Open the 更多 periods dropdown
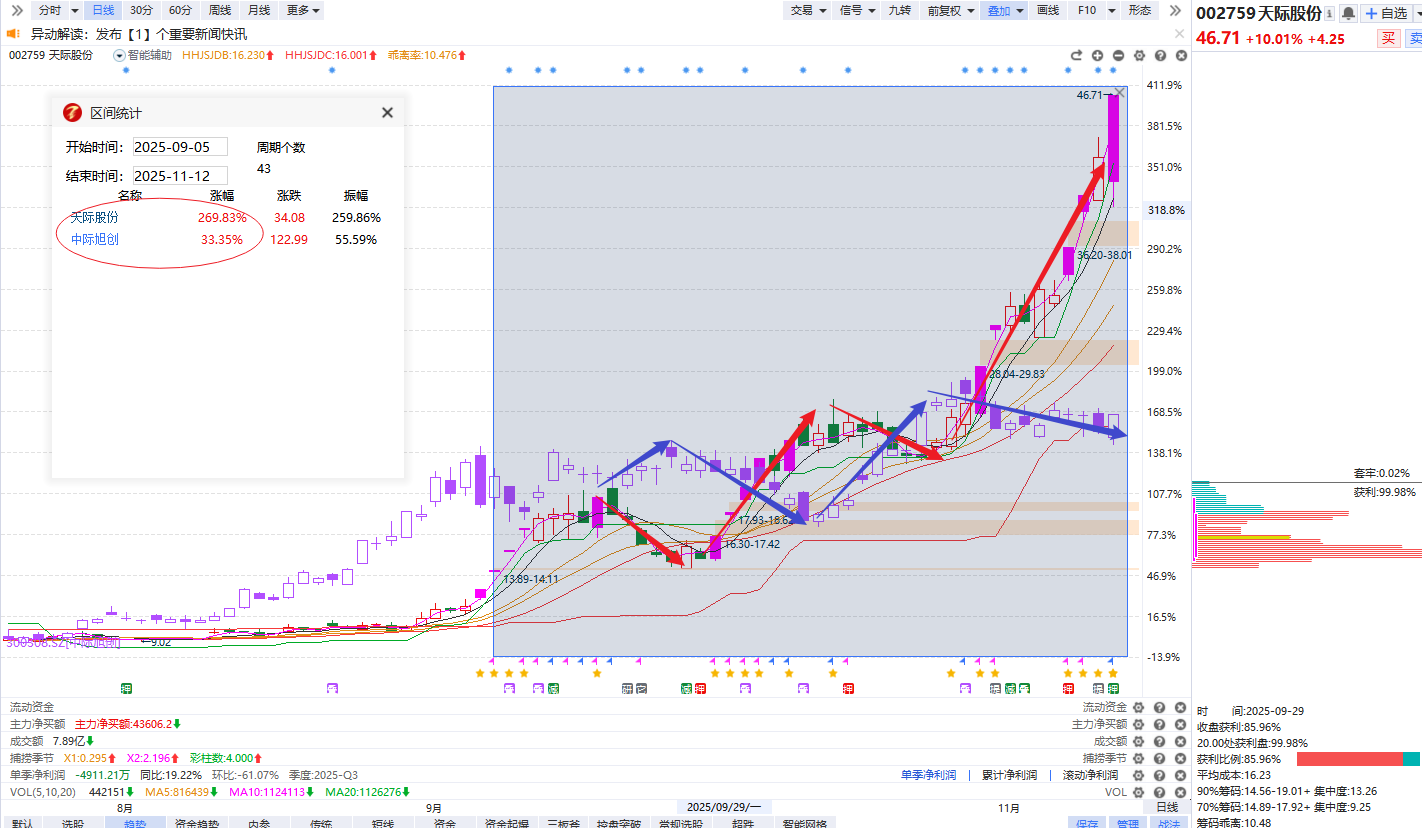This screenshot has width=1422, height=828. point(303,10)
